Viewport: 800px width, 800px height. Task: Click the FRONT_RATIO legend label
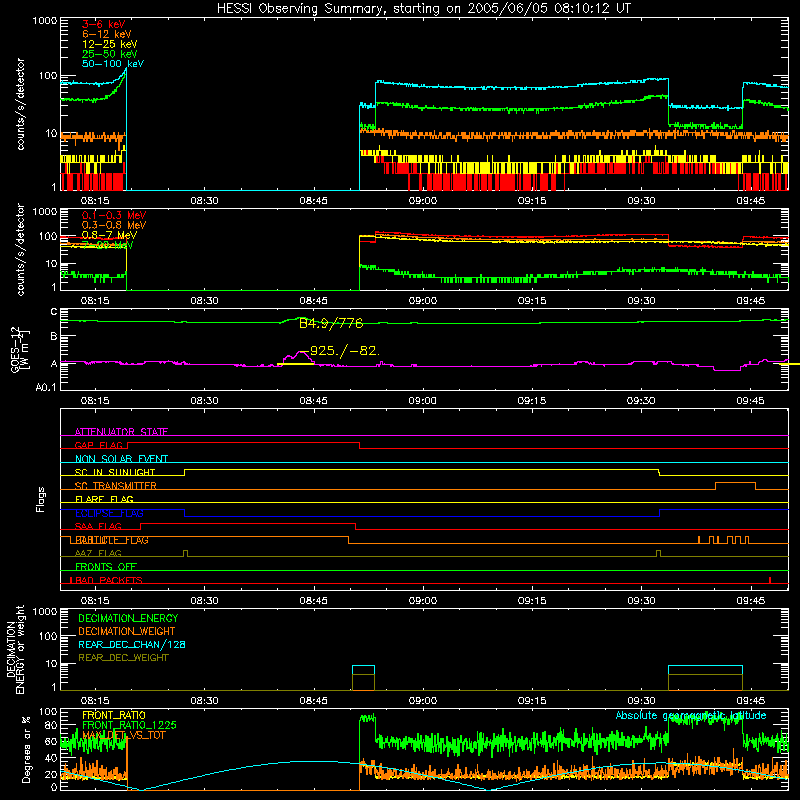(x=114, y=715)
